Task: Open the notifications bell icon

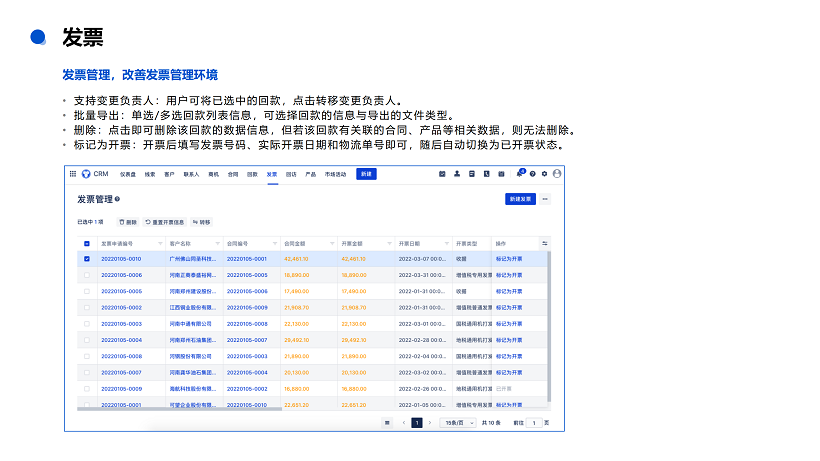Action: pos(519,174)
